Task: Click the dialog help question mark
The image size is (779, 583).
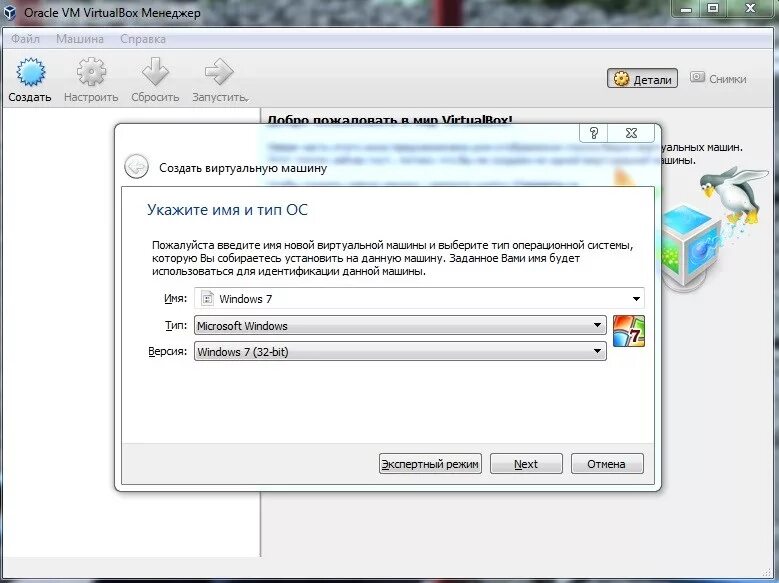Action: coord(593,133)
